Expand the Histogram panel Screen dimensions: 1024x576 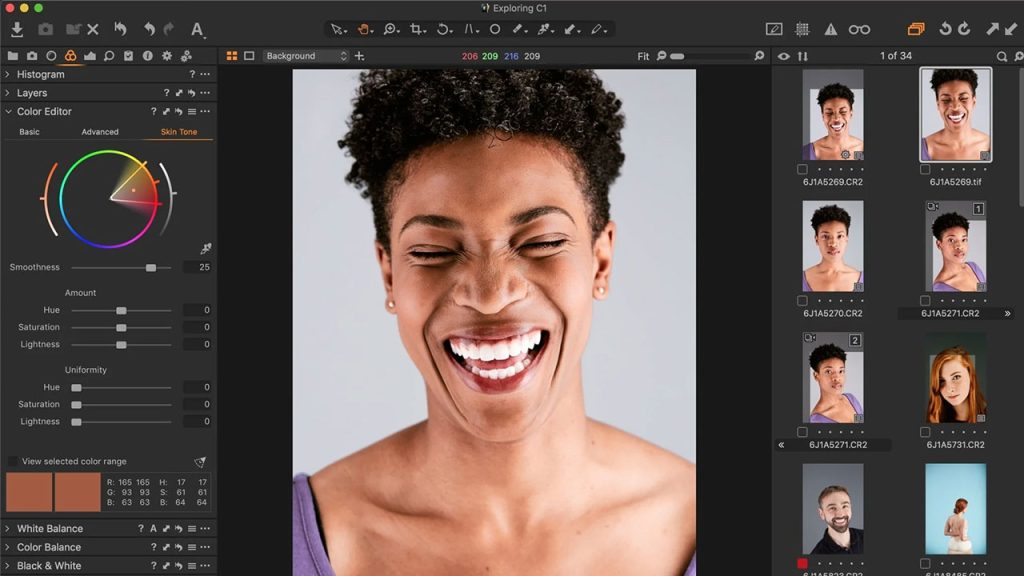point(40,74)
